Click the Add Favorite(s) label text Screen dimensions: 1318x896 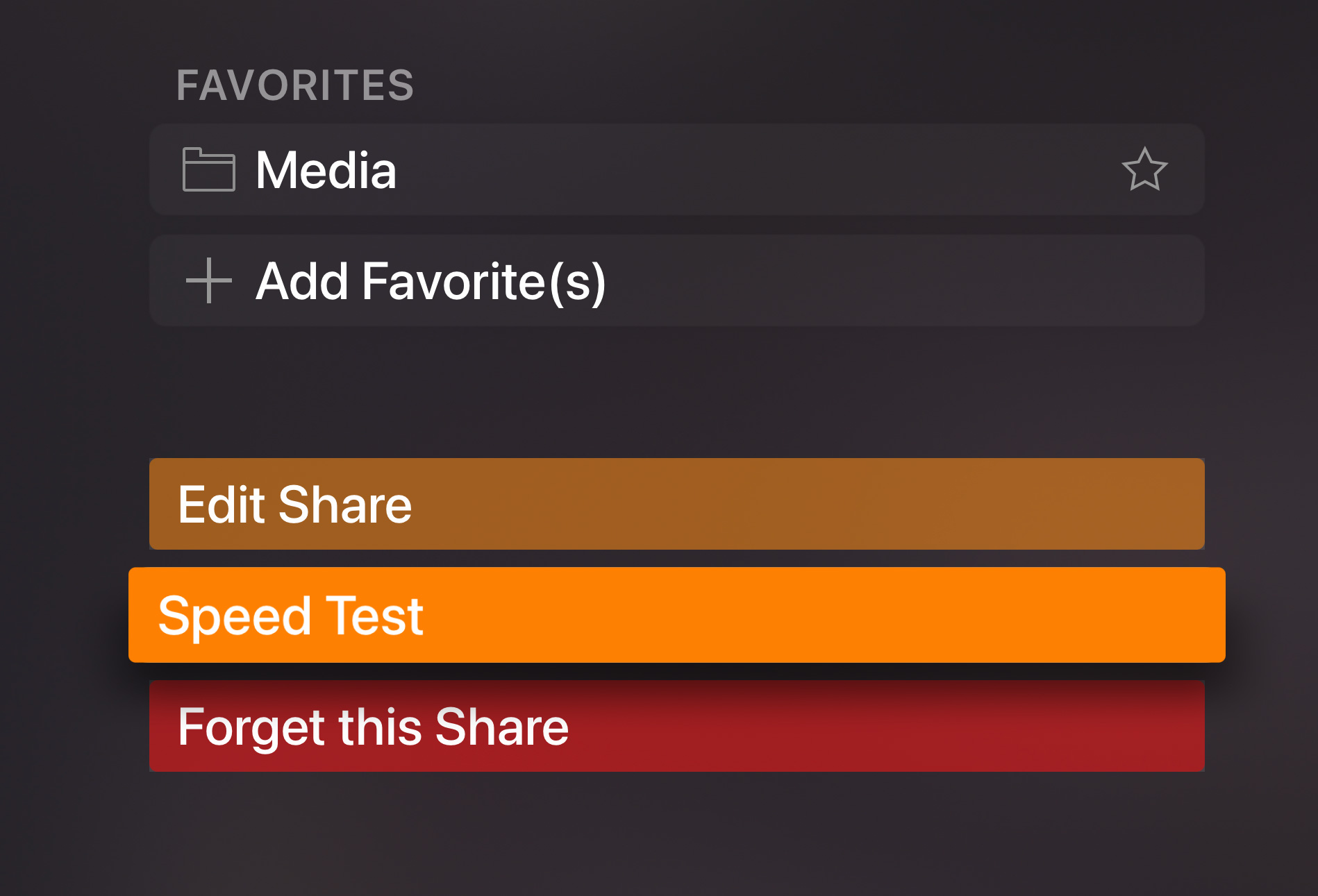pos(431,281)
